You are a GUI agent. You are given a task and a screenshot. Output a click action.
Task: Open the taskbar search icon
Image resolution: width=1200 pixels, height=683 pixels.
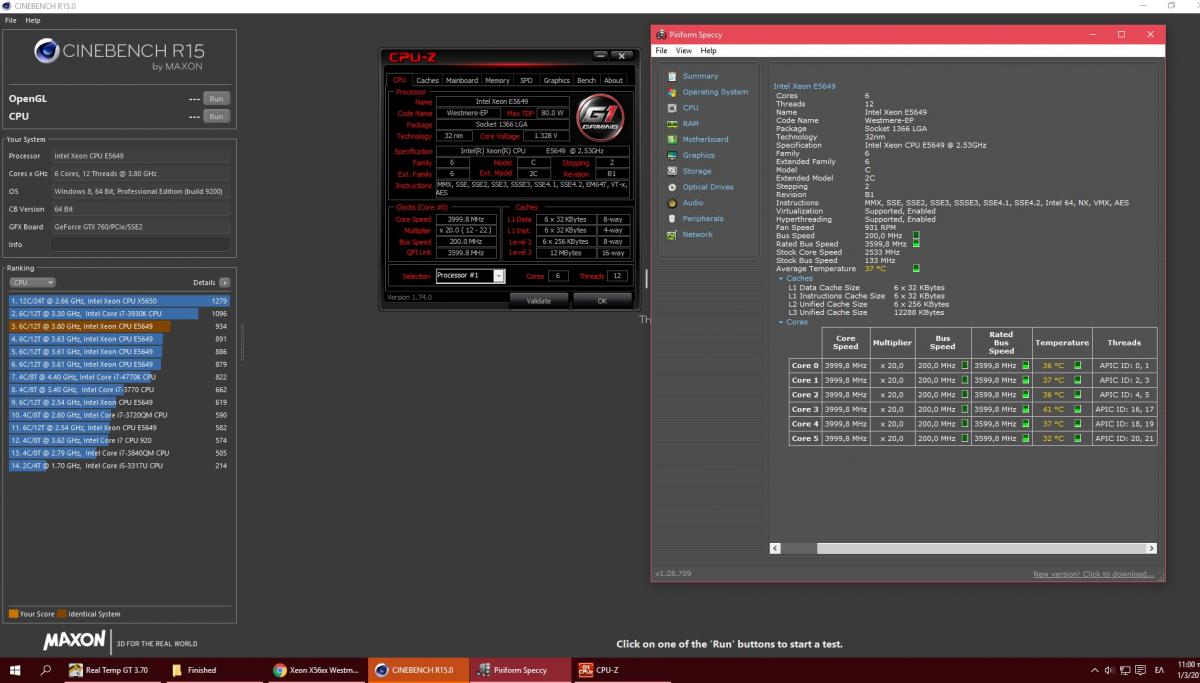click(47, 670)
